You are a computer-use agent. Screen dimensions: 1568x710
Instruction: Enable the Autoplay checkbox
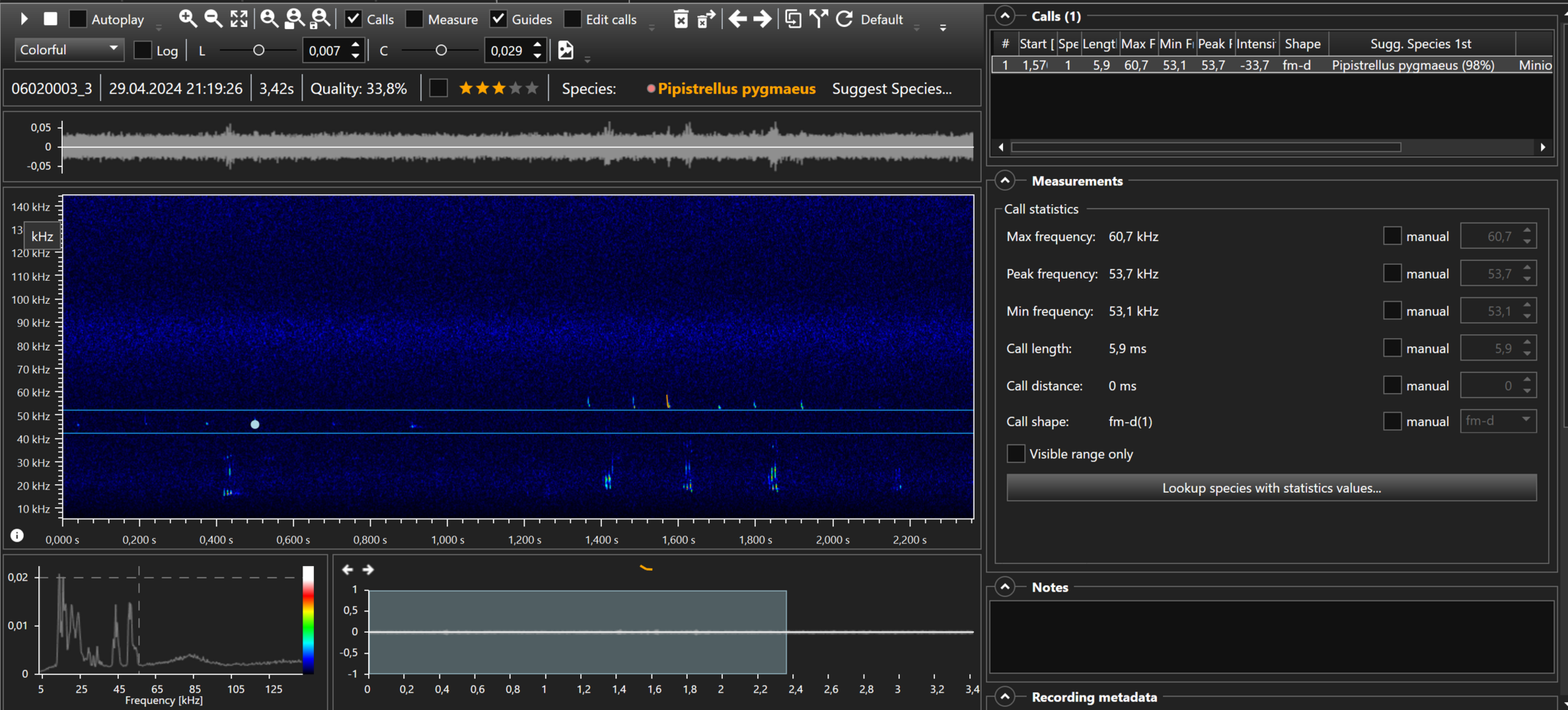pos(78,19)
